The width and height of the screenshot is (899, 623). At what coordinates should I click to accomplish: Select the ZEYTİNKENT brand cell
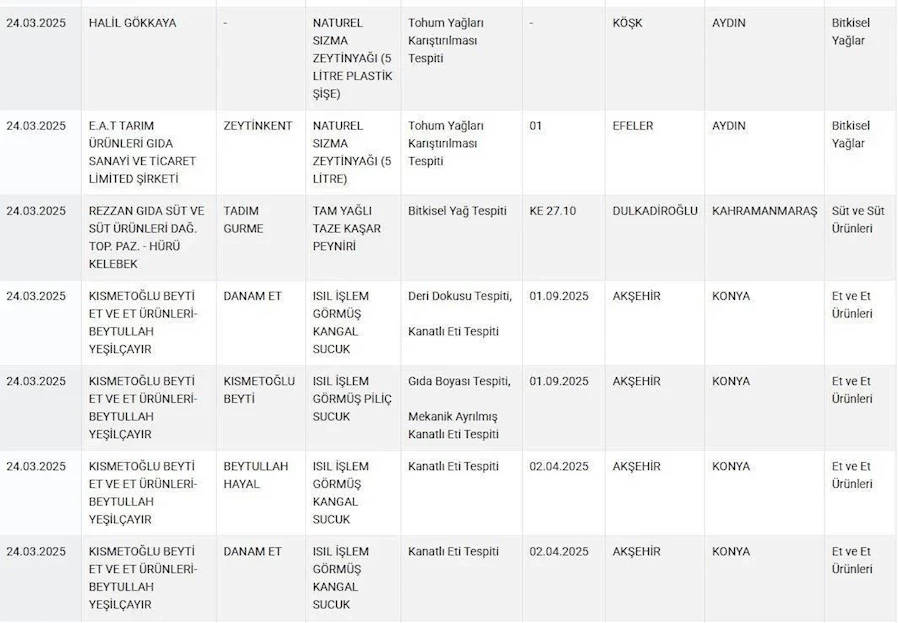(x=258, y=126)
